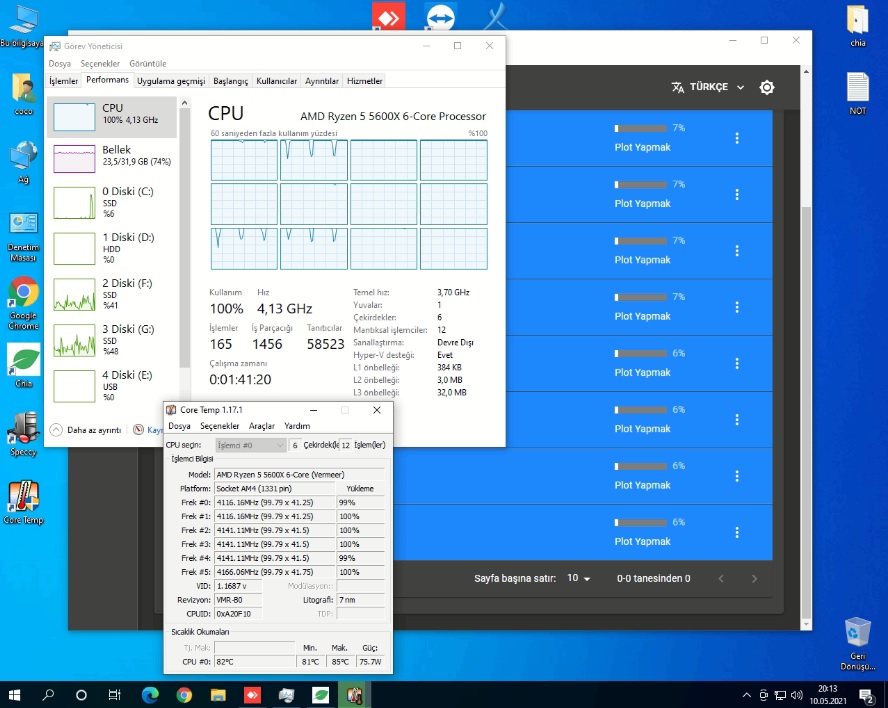Open the notification center icon
The height and width of the screenshot is (708, 888).
tap(866, 695)
